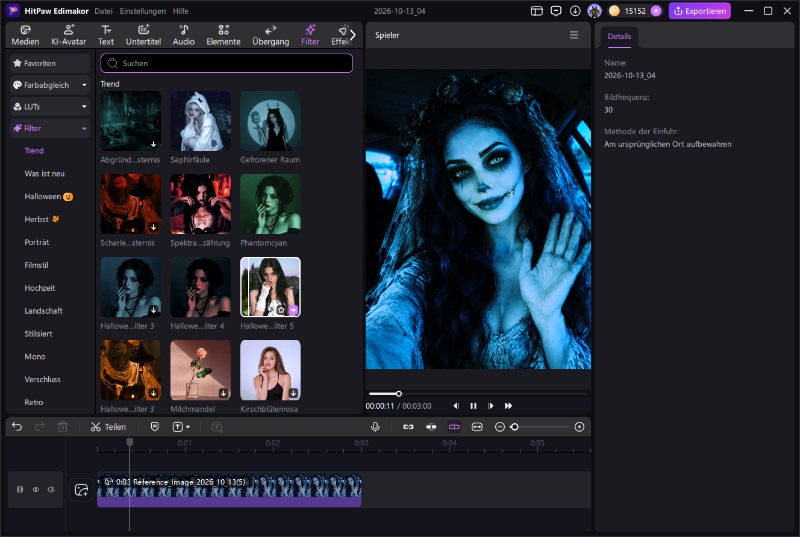Click the microphone voiceover icon
800x537 pixels.
click(x=375, y=427)
